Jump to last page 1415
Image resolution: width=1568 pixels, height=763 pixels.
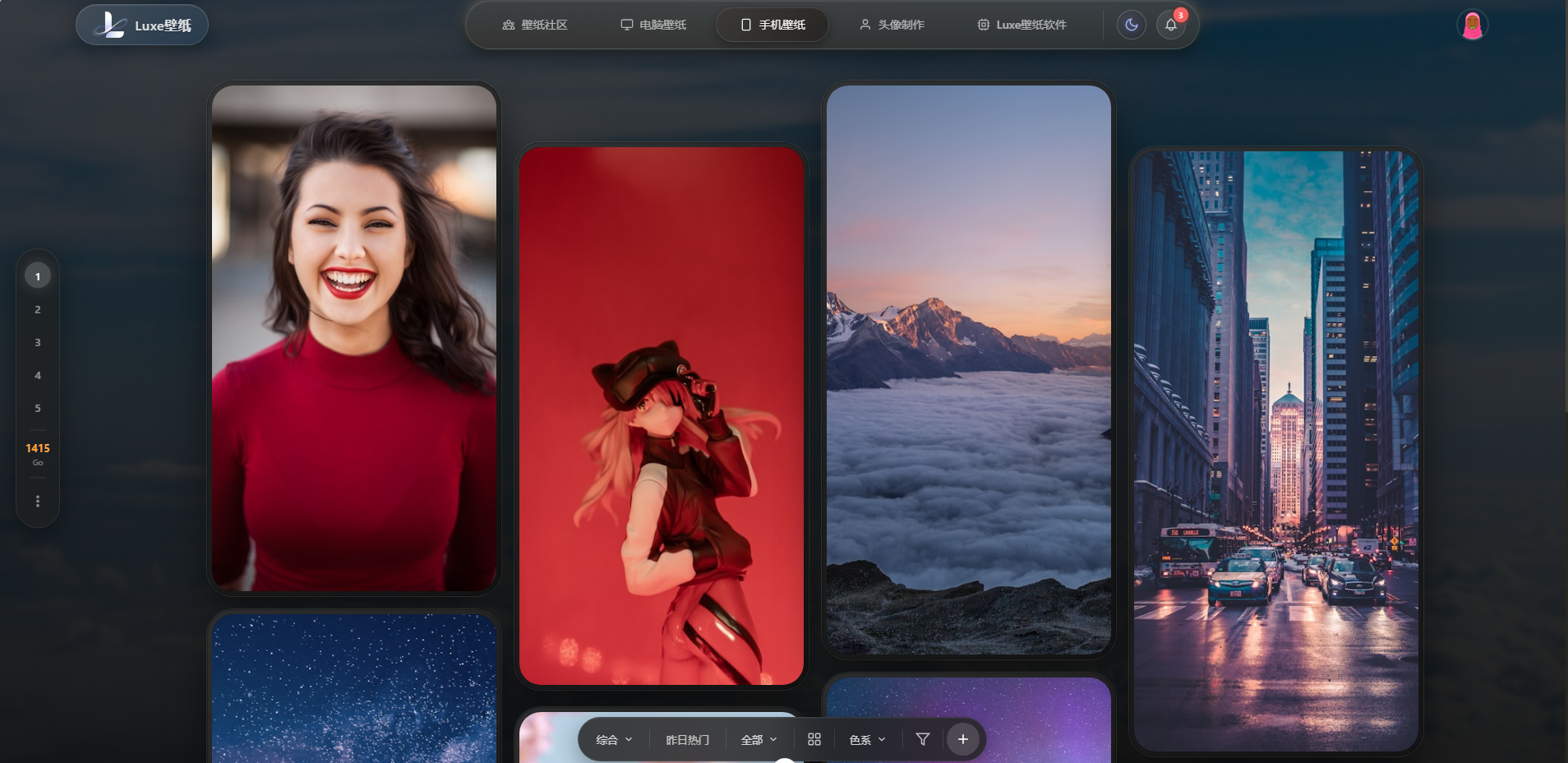point(38,448)
